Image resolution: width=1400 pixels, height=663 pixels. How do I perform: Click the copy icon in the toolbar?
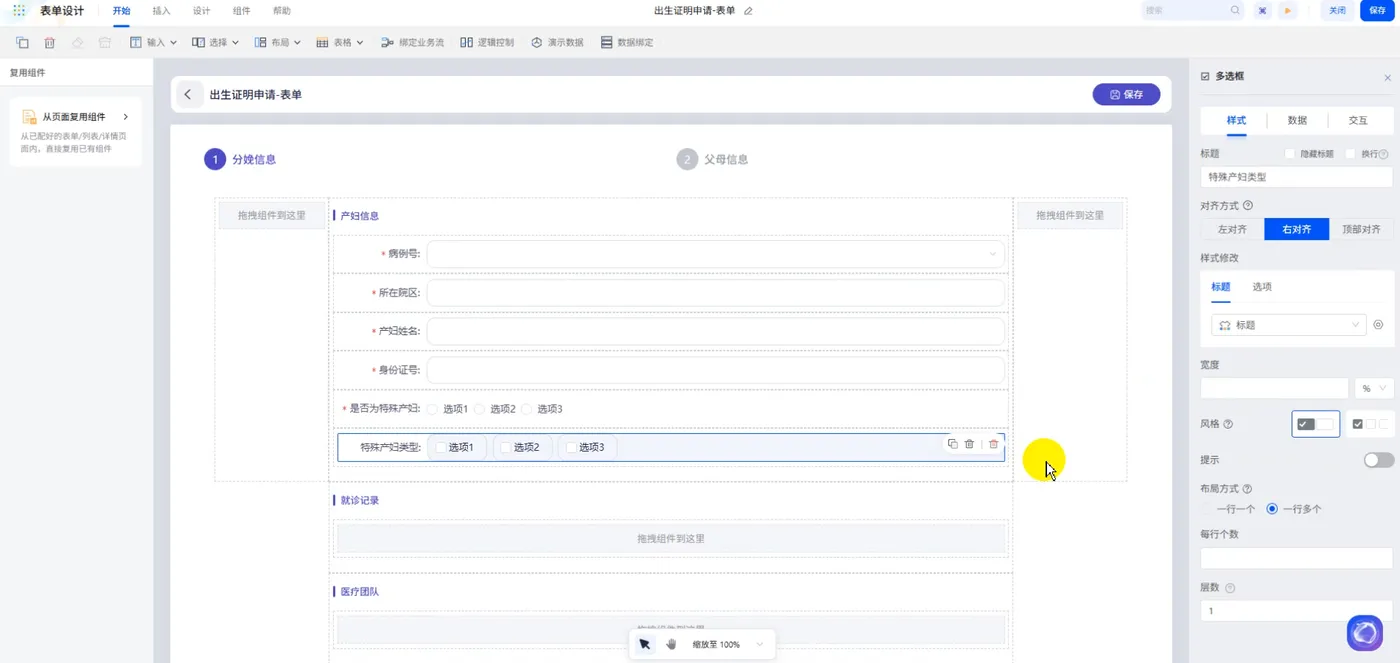point(22,43)
